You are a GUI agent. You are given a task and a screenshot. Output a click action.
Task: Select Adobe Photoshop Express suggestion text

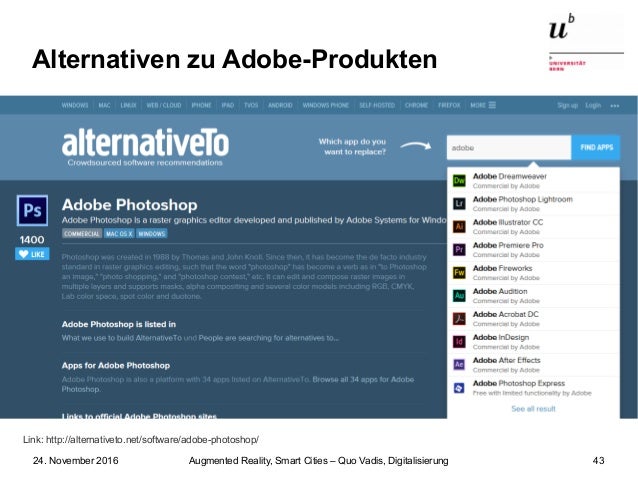coord(519,383)
